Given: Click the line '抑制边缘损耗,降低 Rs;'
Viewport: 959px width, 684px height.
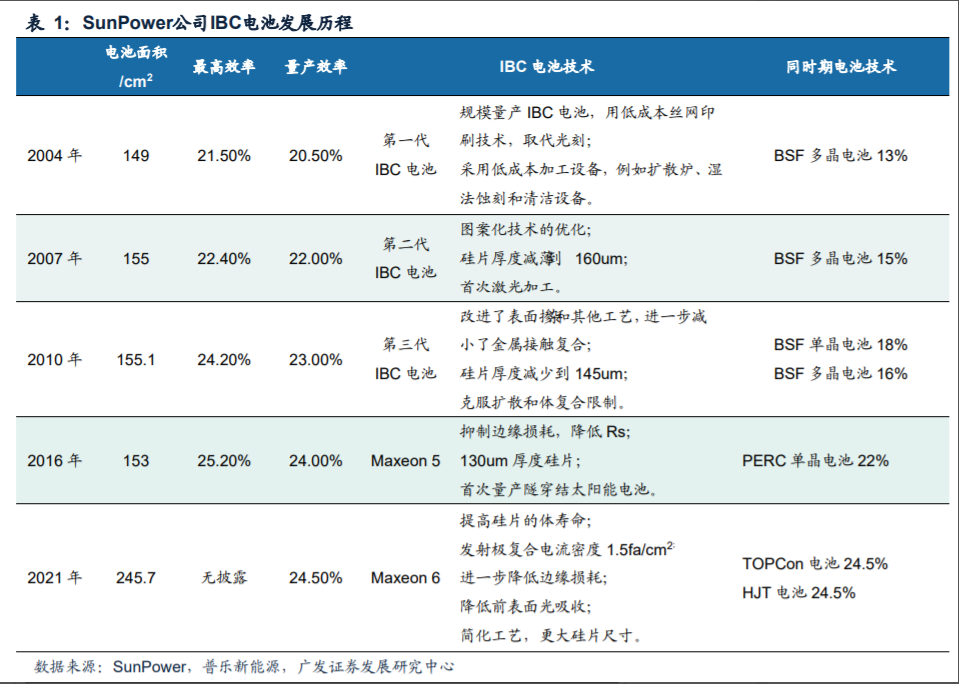Looking at the screenshot, I should pyautogui.click(x=545, y=431).
